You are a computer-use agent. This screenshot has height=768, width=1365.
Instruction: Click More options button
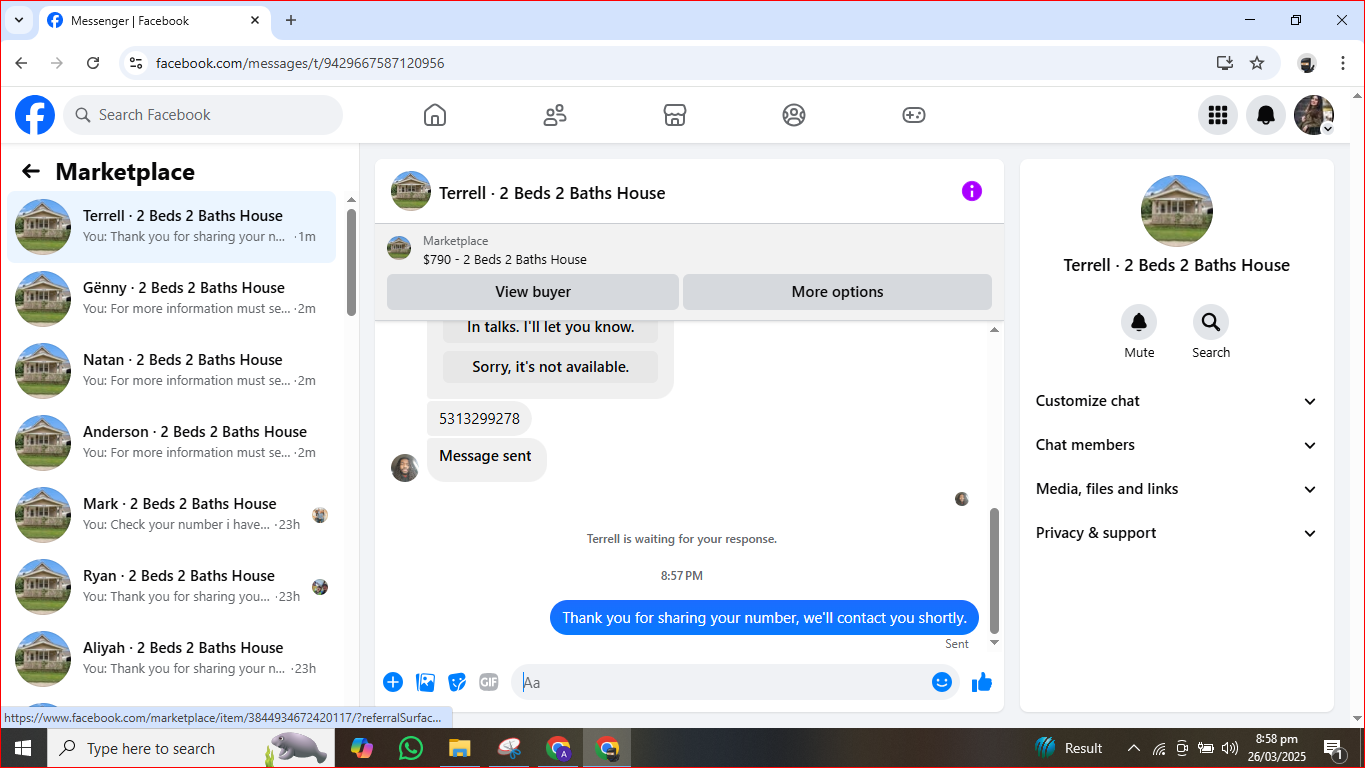tap(837, 292)
